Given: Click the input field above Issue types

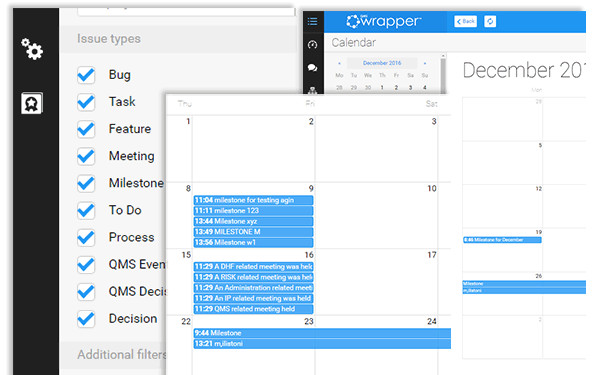Looking at the screenshot, I should (186, 11).
